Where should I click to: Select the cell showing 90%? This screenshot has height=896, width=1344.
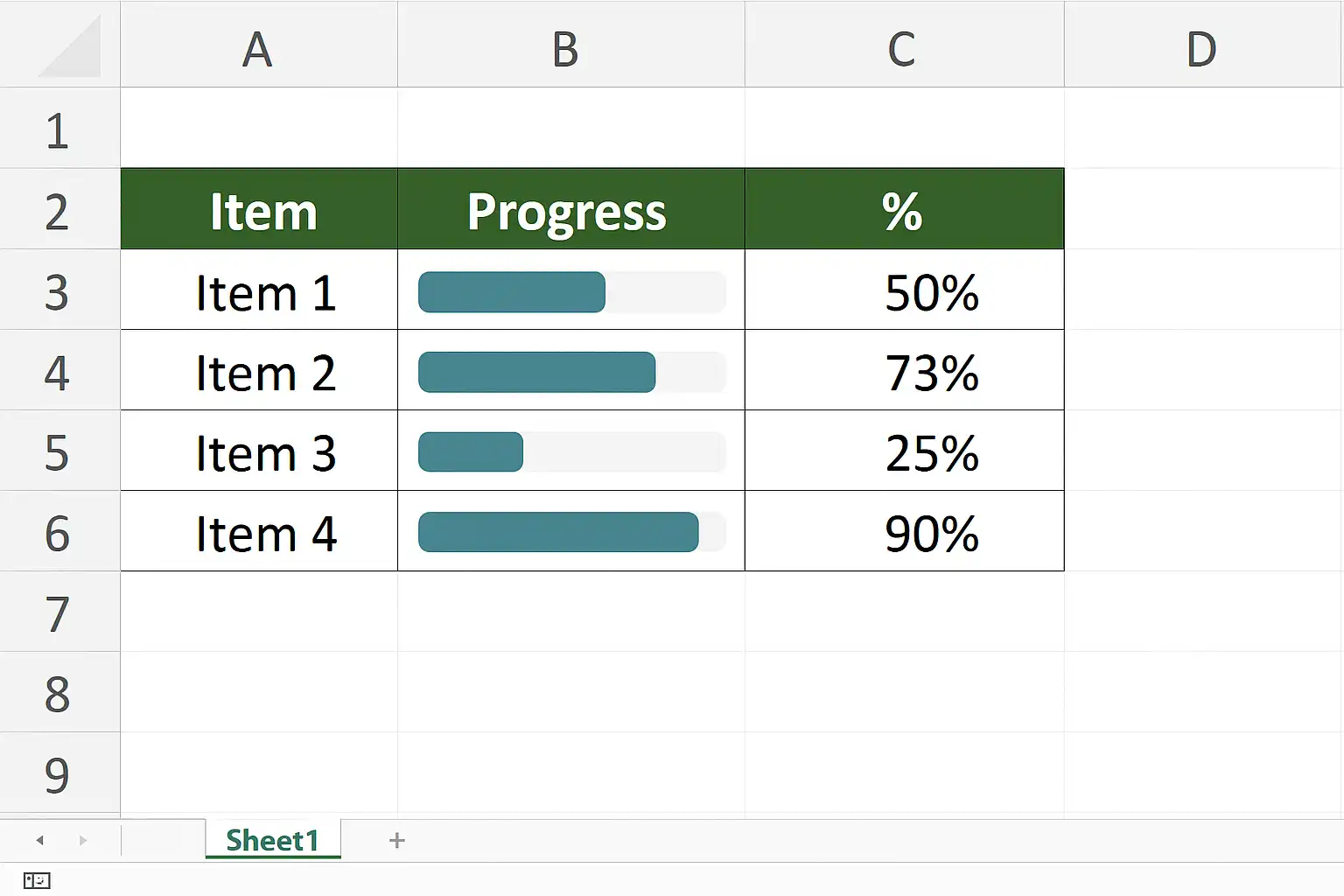point(904,532)
